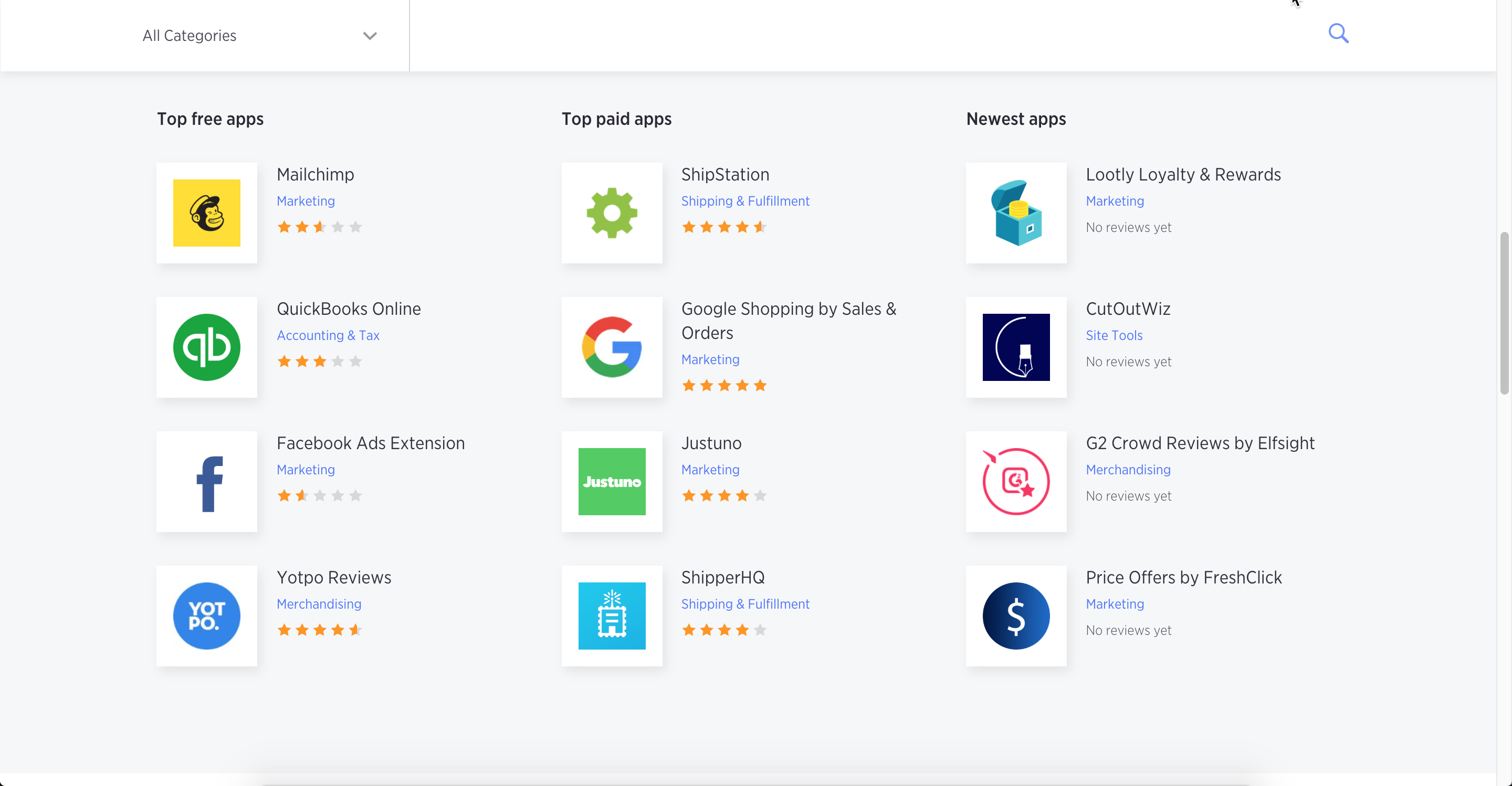Open the ShipStation title

(725, 175)
